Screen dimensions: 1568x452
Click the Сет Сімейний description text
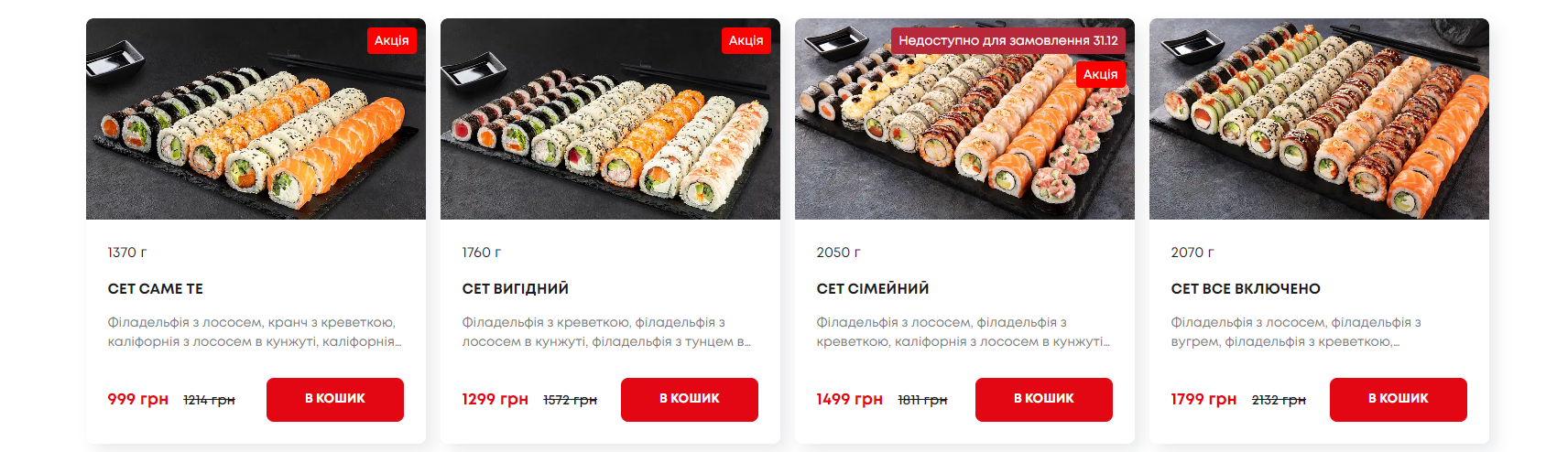(963, 332)
